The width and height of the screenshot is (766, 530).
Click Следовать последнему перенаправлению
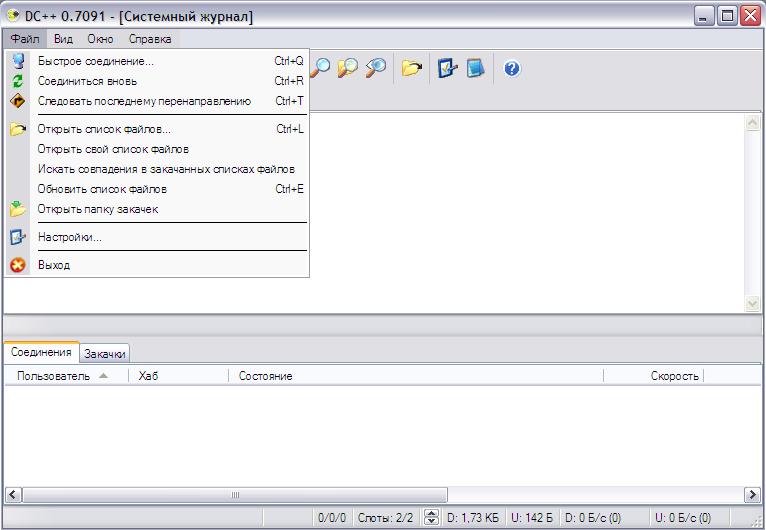(144, 101)
